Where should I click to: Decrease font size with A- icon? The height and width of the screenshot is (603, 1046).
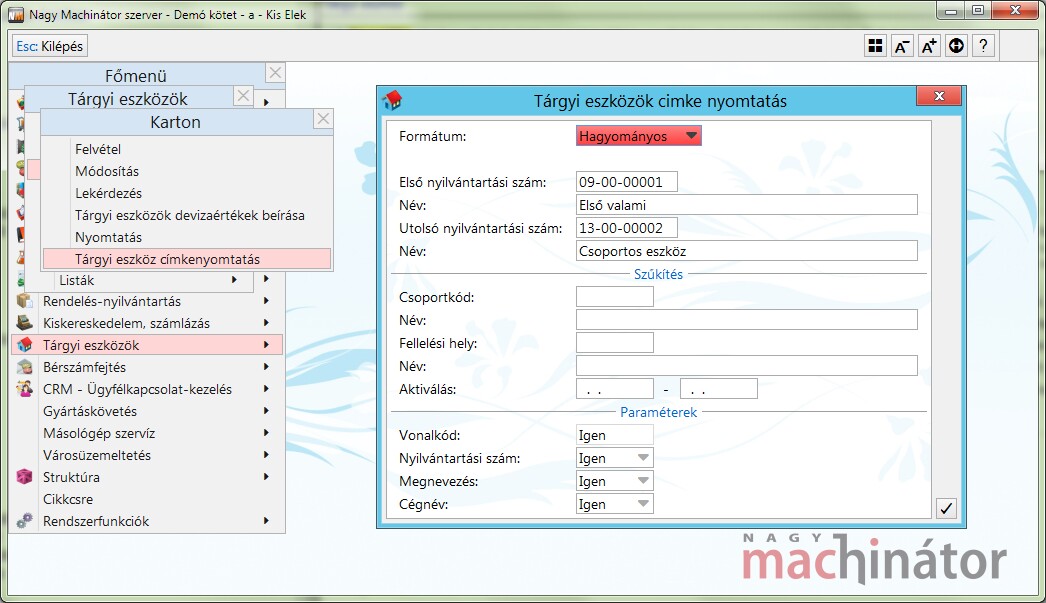[x=902, y=46]
